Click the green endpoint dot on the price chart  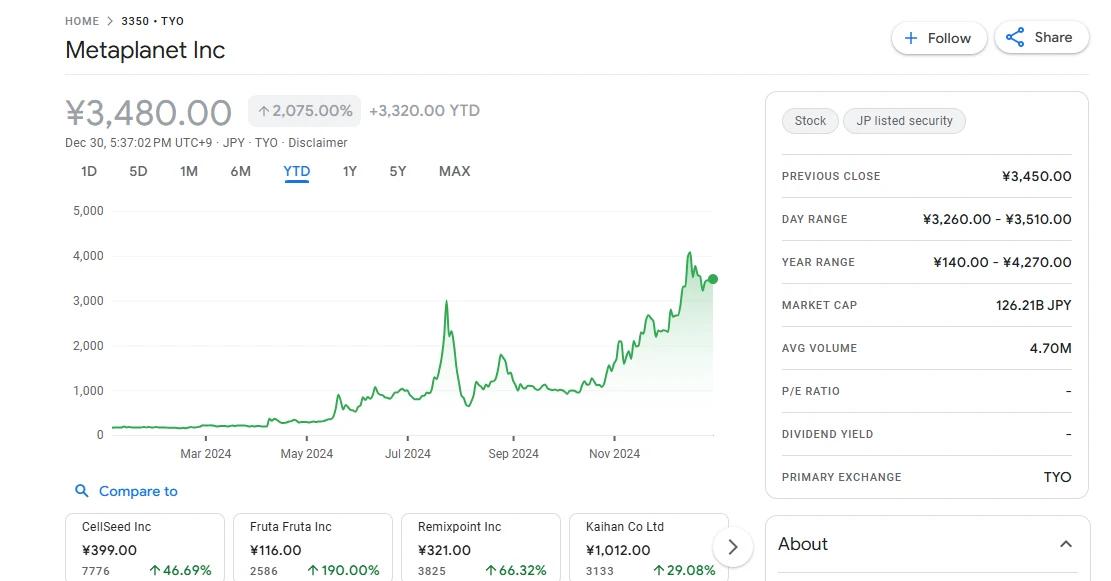(x=713, y=279)
